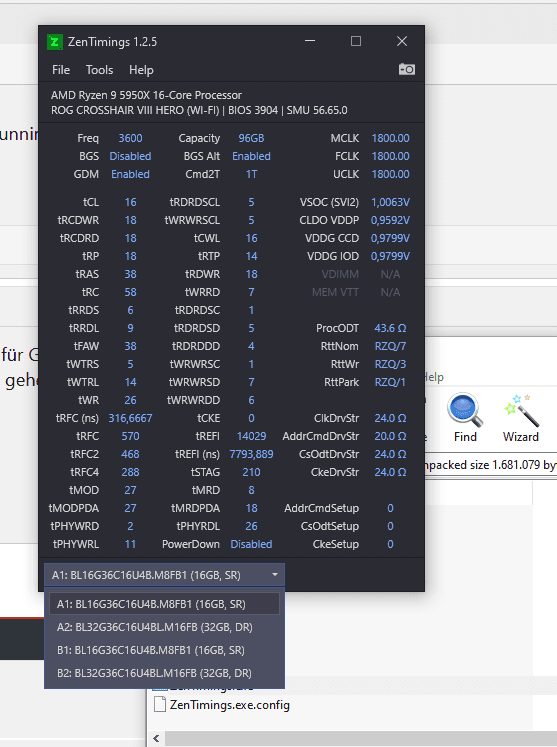Click the BGS value Disabled
This screenshot has height=747, width=557.
pyautogui.click(x=130, y=156)
